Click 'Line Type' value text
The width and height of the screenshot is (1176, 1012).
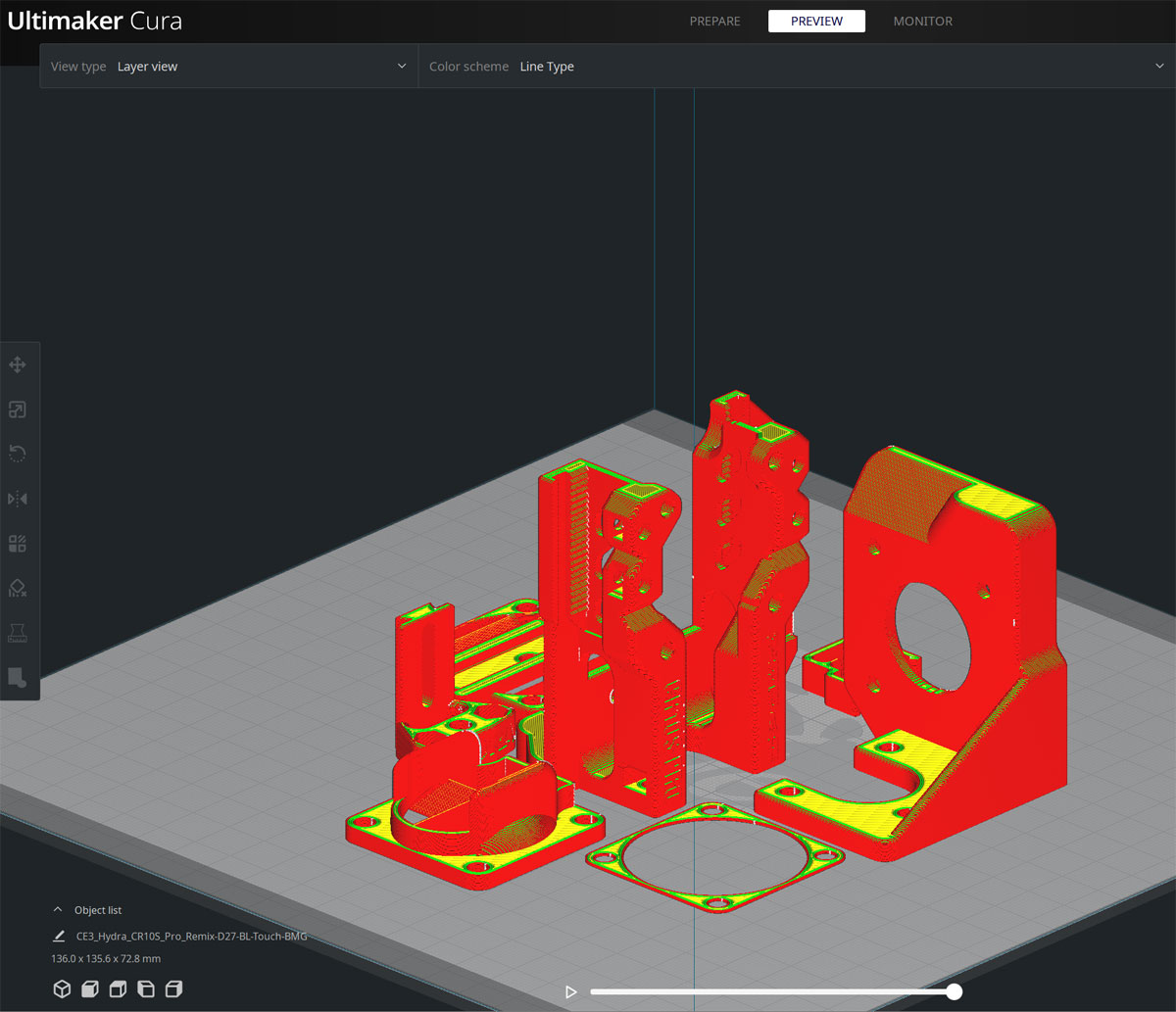547,67
